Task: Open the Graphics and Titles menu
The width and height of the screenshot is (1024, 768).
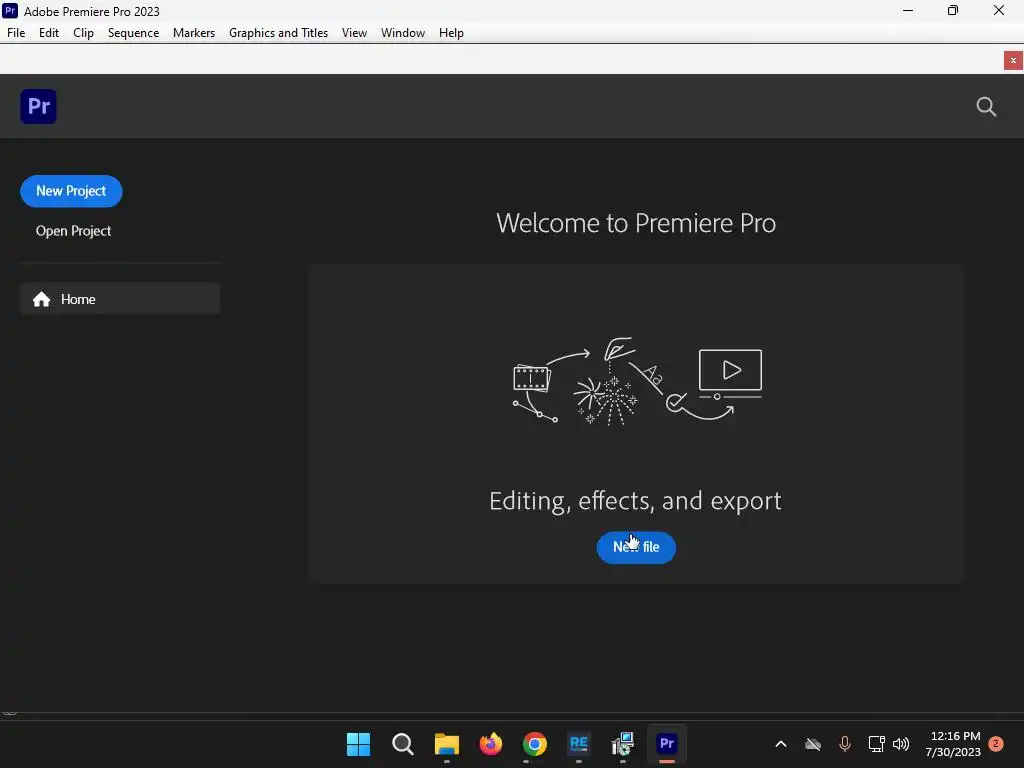Action: pyautogui.click(x=278, y=33)
